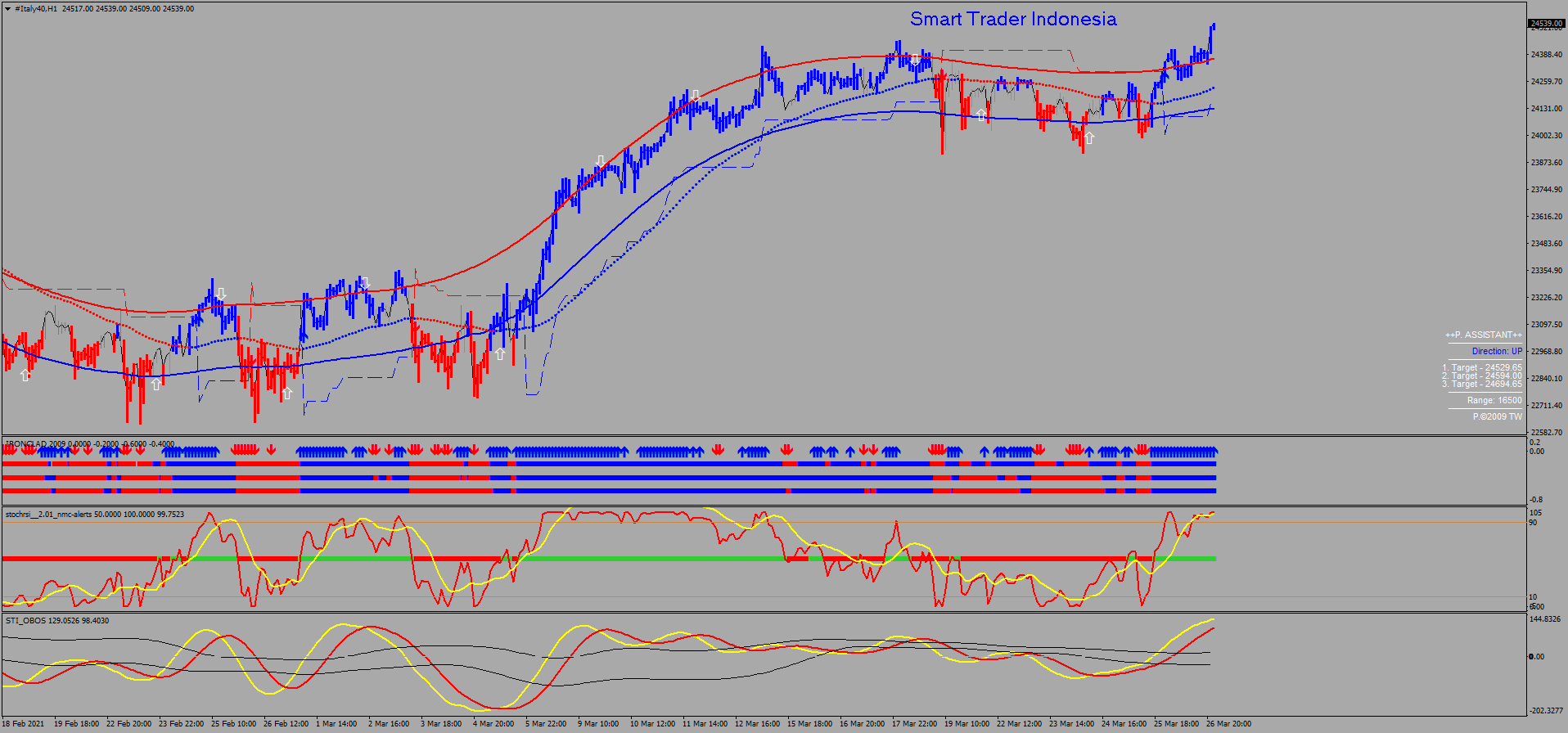Select the #Italy40,H1 symbol title
Viewport: 1568px width, 733px height.
tap(36, 9)
